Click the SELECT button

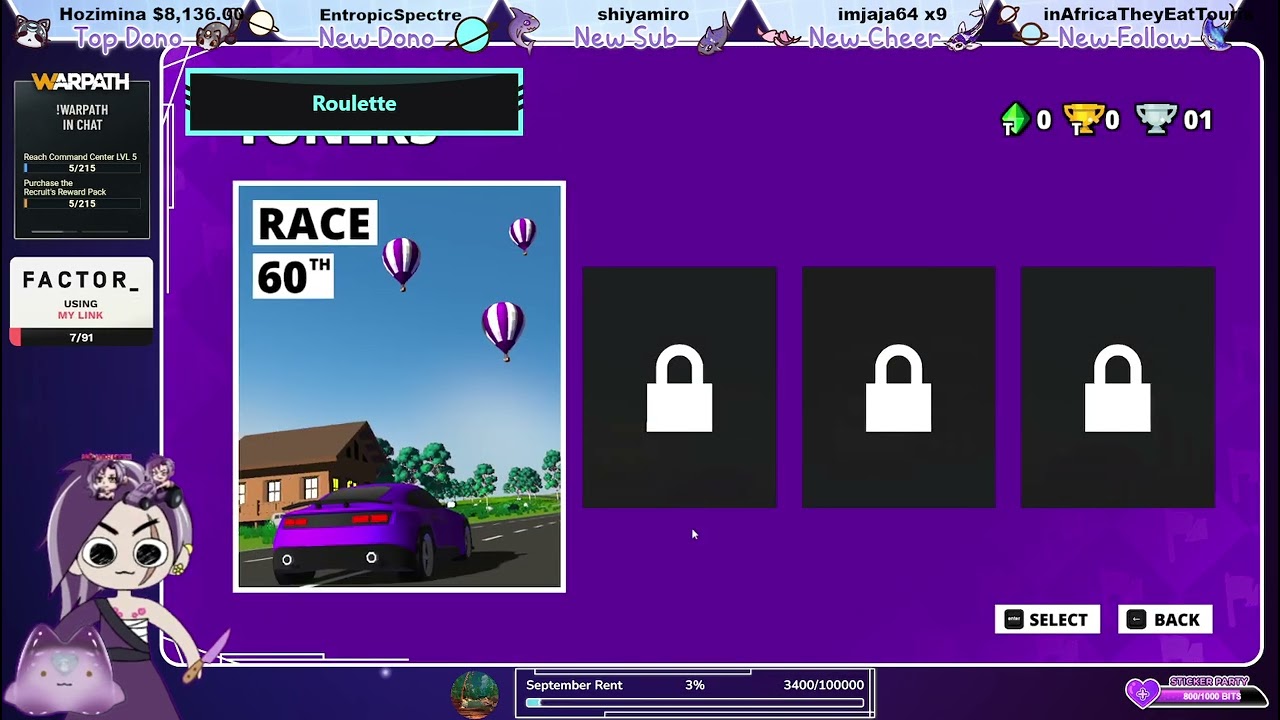[x=1047, y=620]
